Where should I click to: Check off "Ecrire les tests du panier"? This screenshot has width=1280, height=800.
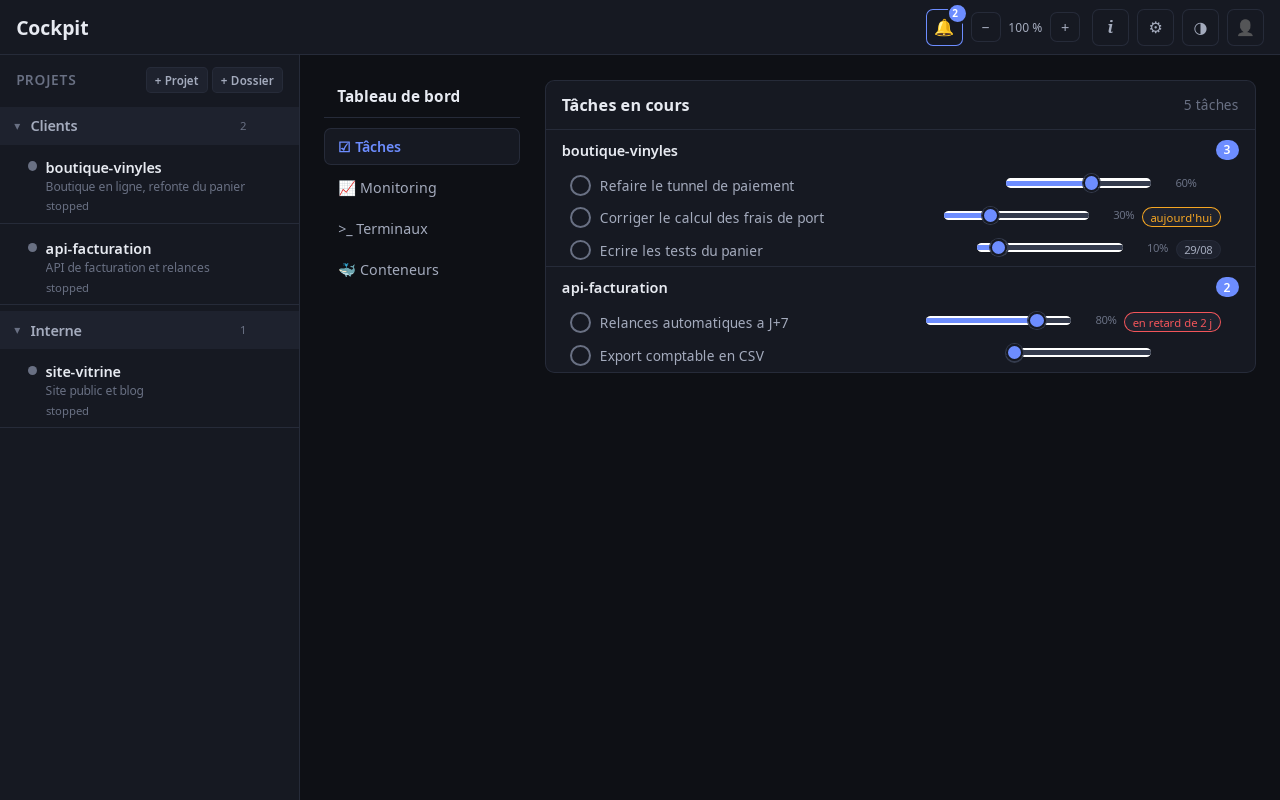tap(580, 250)
